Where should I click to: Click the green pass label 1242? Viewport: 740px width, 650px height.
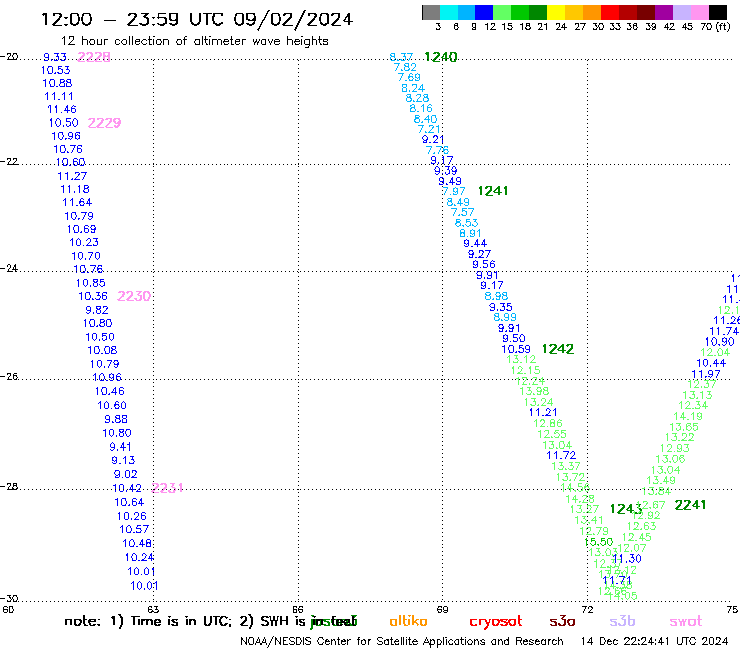pos(558,349)
